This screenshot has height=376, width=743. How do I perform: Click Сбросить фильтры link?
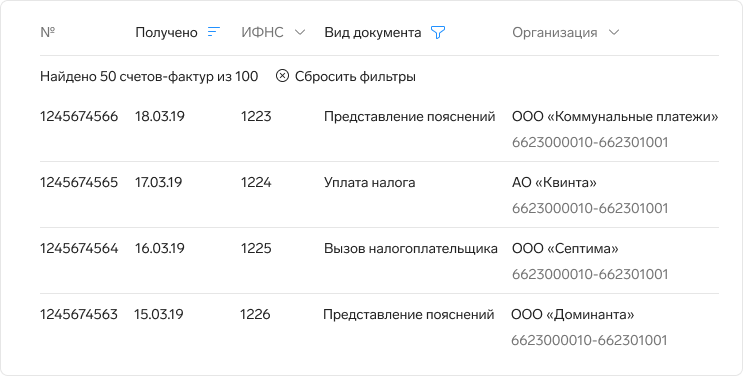click(355, 76)
